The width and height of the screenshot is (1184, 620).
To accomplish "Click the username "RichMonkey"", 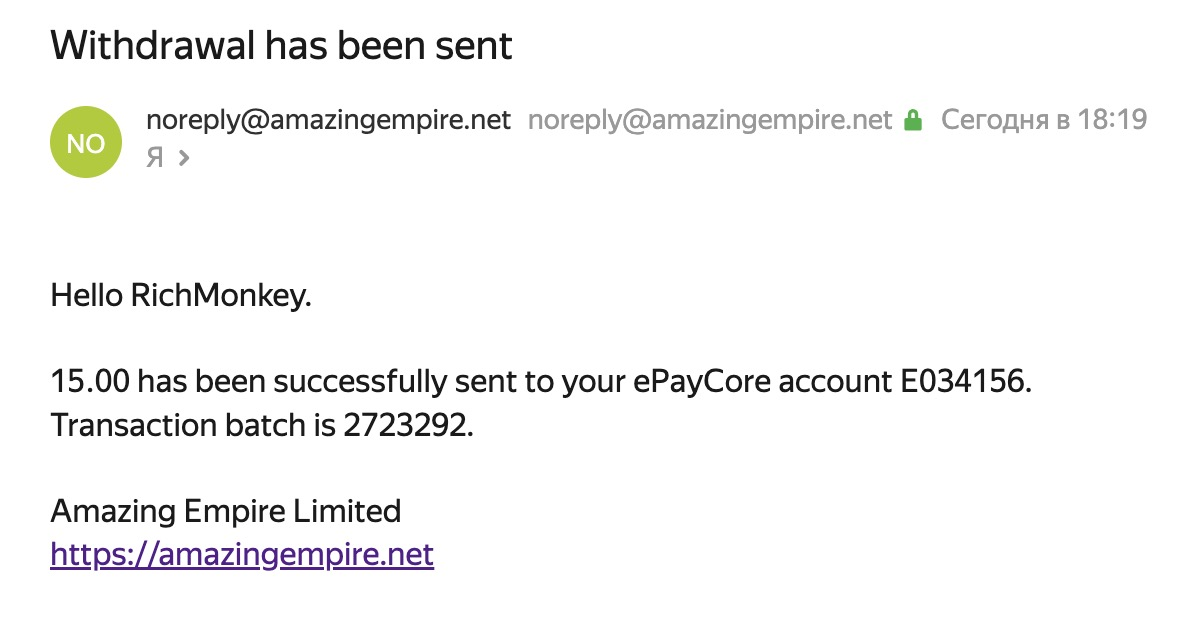I will [x=221, y=297].
